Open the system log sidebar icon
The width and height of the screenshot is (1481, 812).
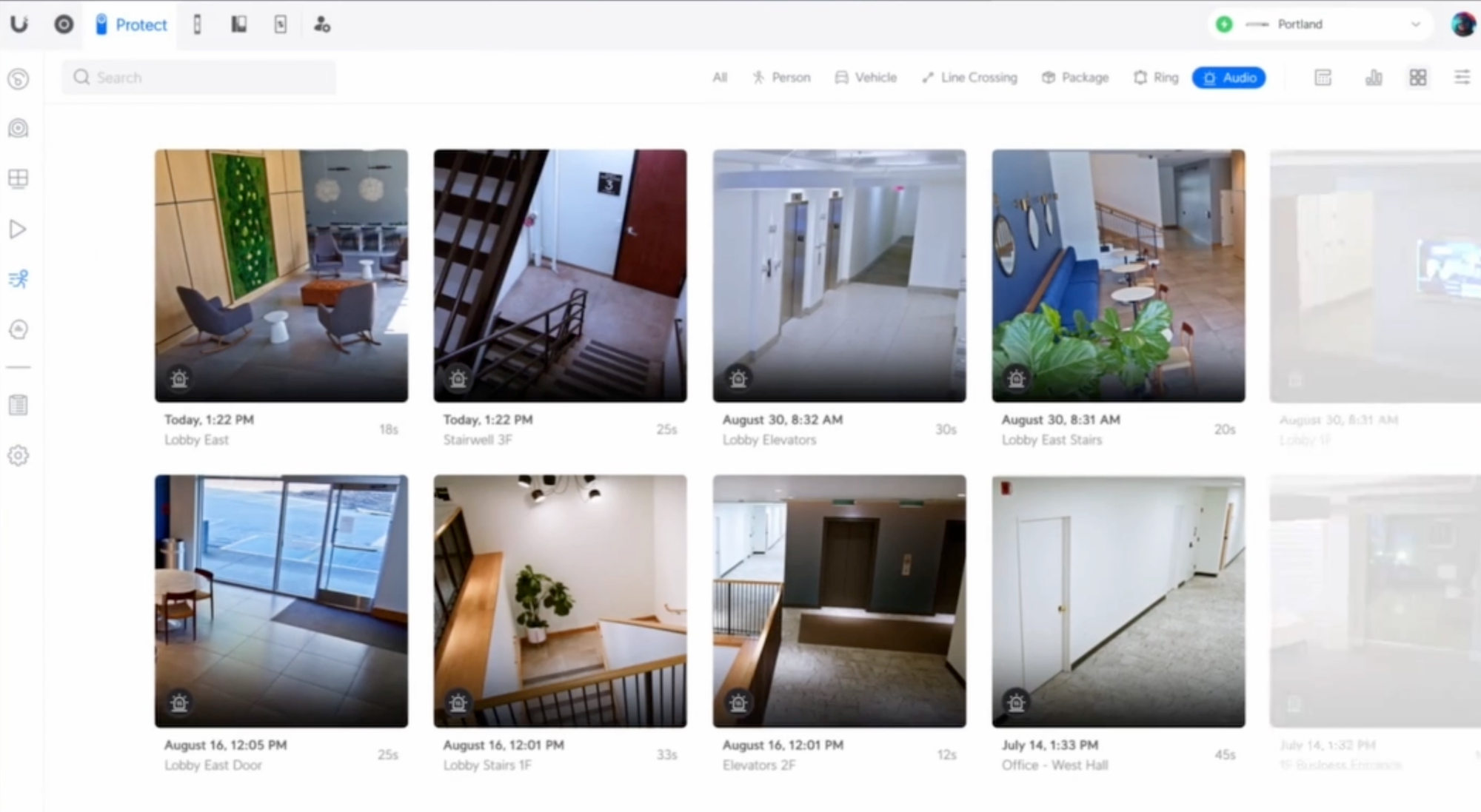click(18, 405)
